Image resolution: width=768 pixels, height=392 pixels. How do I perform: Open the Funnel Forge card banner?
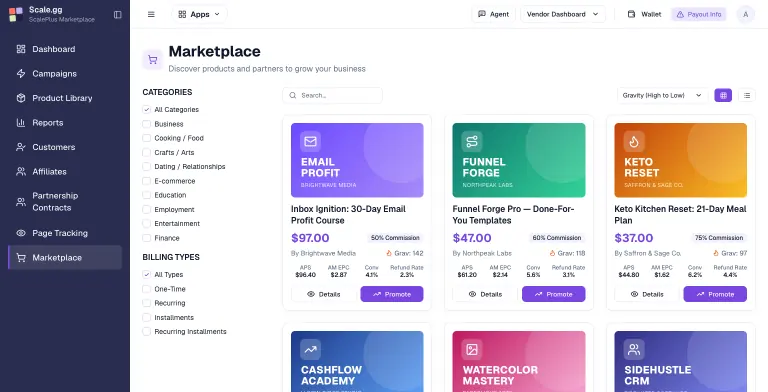pyautogui.click(x=519, y=160)
